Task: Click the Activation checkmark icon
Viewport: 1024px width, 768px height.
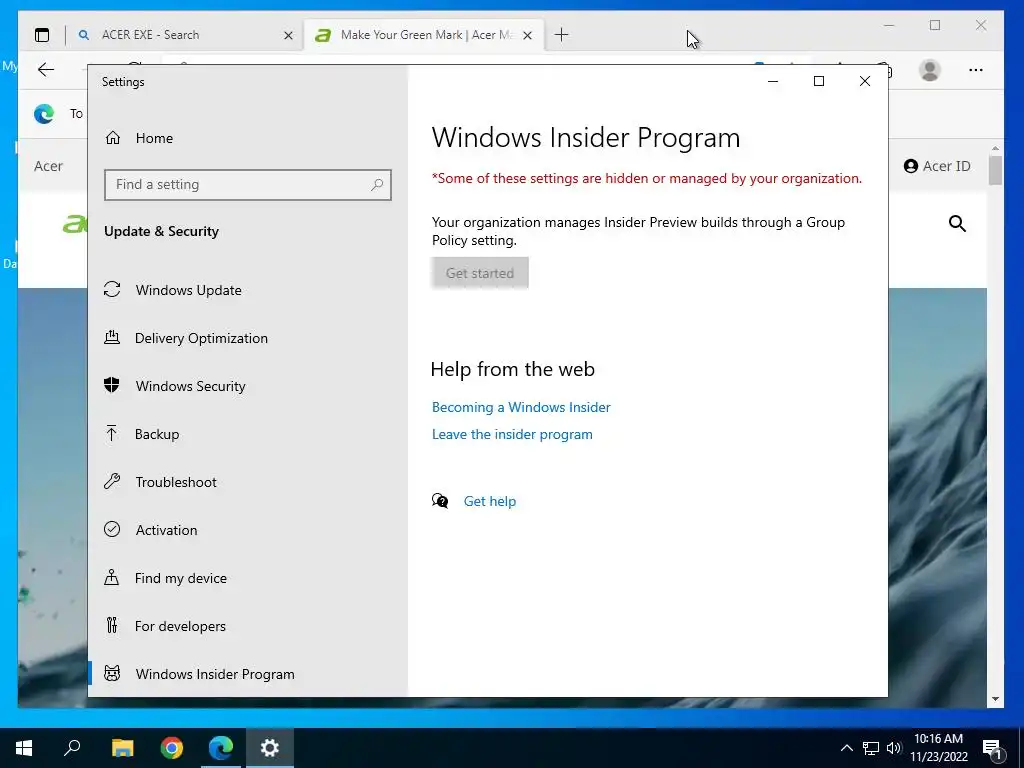Action: pos(112,529)
